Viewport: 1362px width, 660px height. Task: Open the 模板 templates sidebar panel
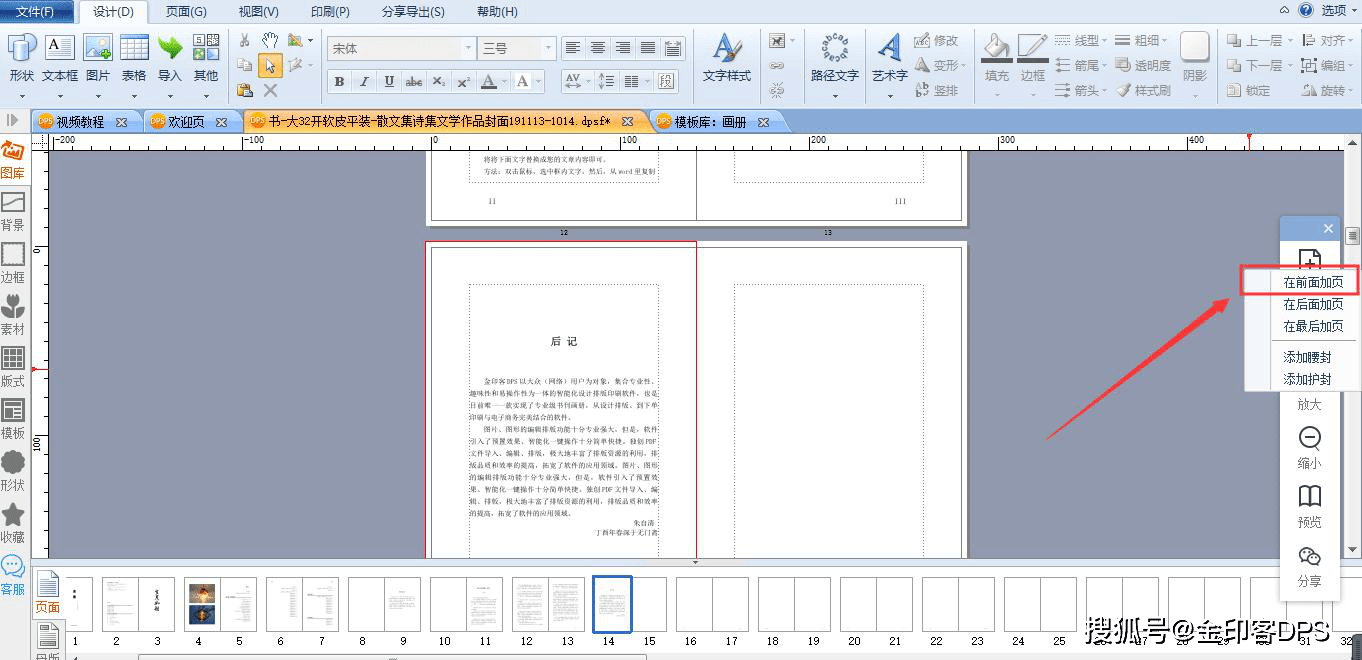point(13,419)
